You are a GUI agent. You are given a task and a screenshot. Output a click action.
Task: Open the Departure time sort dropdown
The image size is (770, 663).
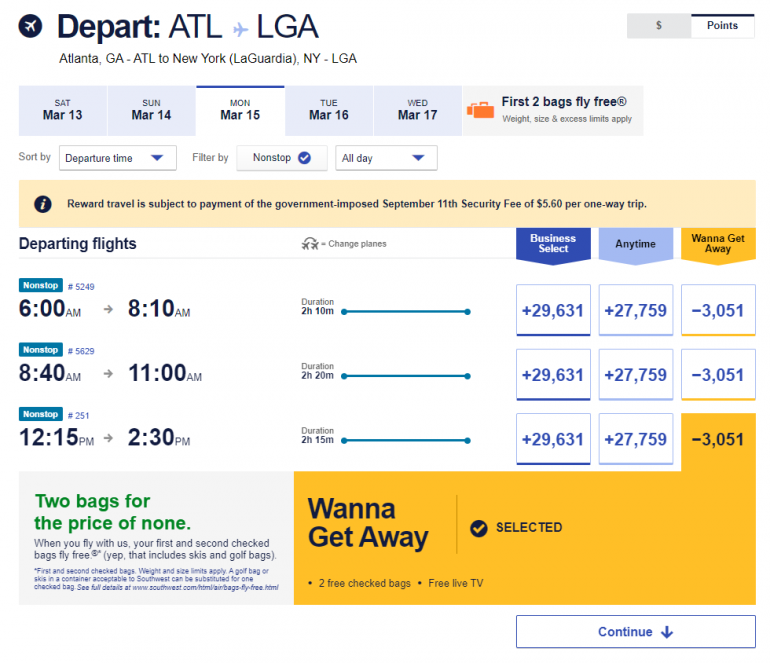tap(118, 158)
